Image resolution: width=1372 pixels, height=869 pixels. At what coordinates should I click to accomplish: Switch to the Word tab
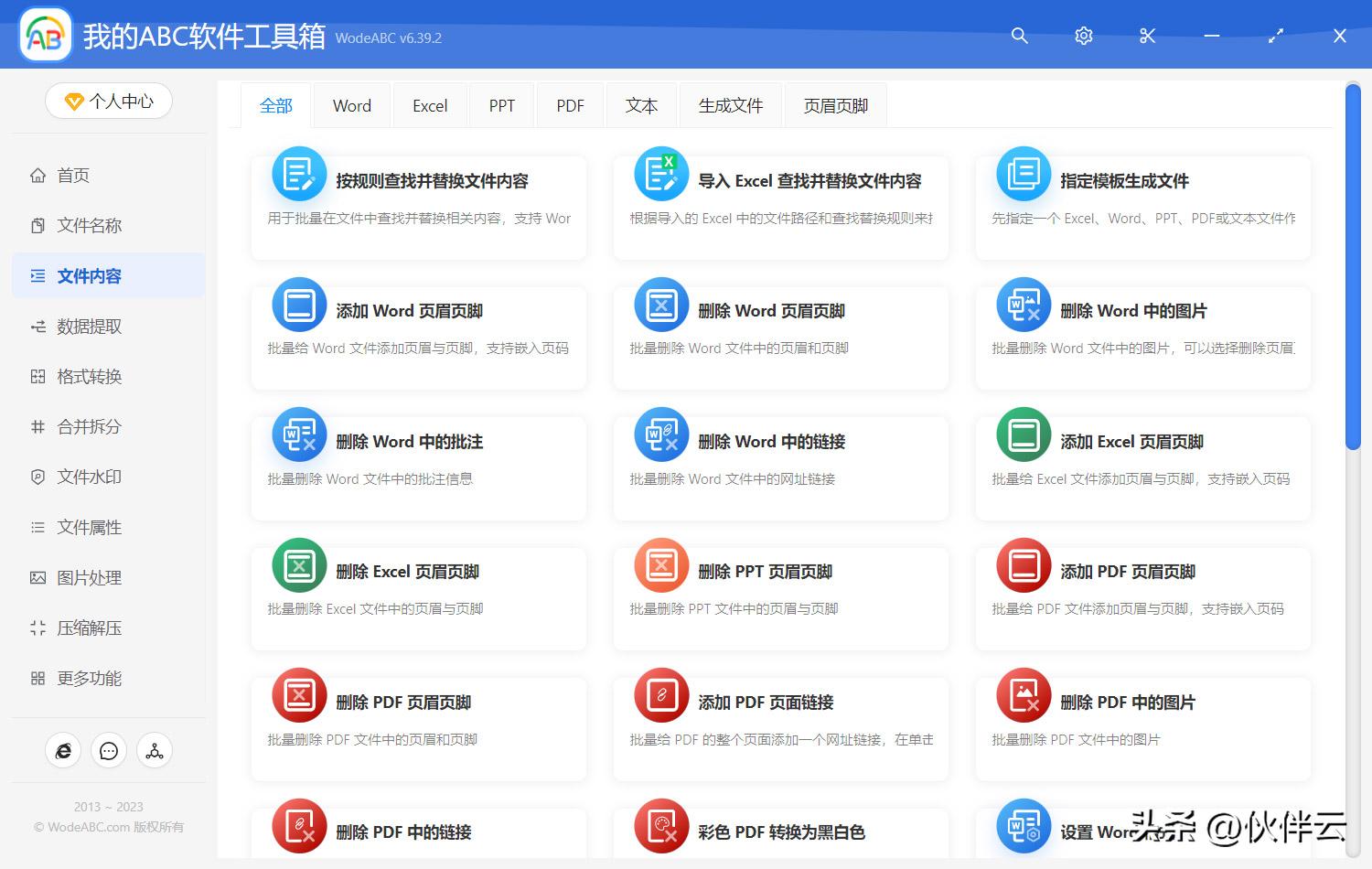tap(351, 105)
